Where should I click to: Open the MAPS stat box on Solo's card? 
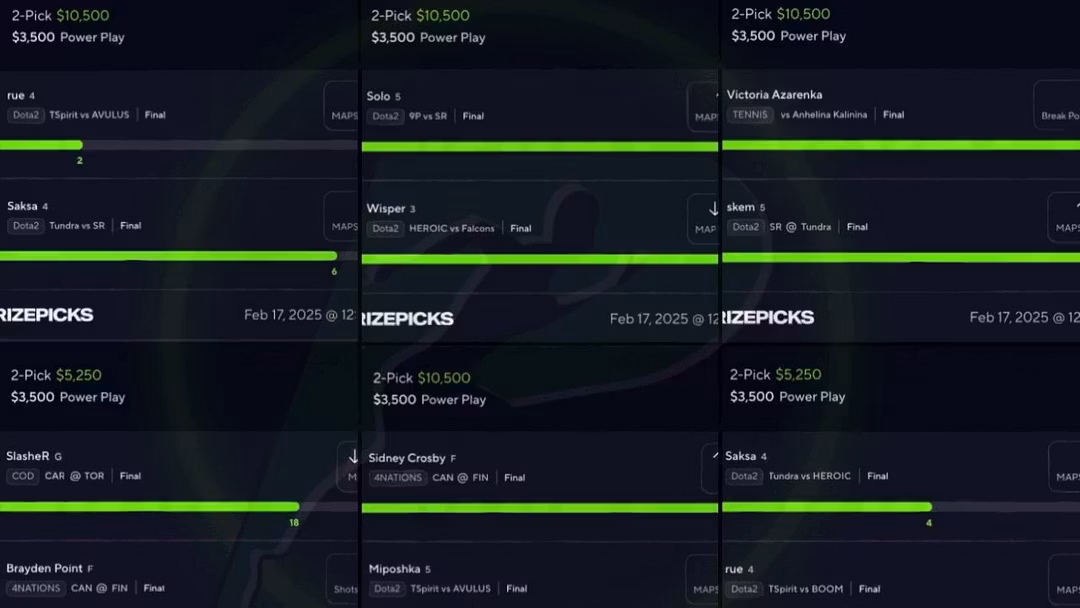[x=703, y=106]
